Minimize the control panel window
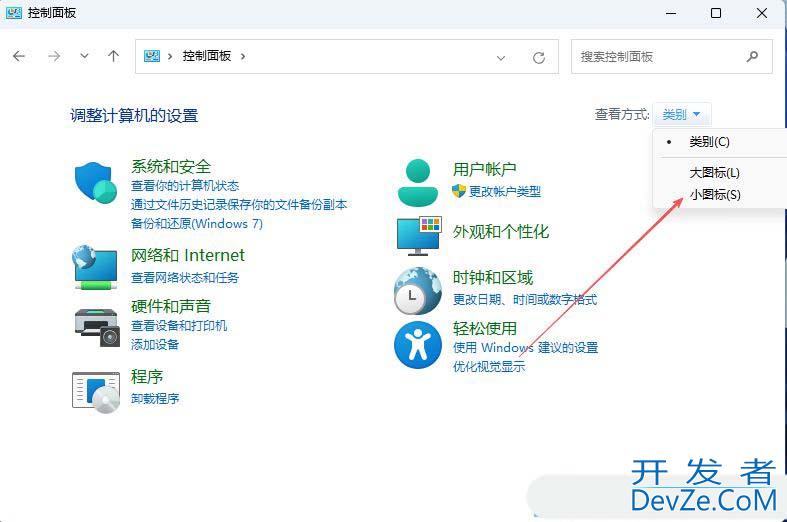787x522 pixels. 671,14
